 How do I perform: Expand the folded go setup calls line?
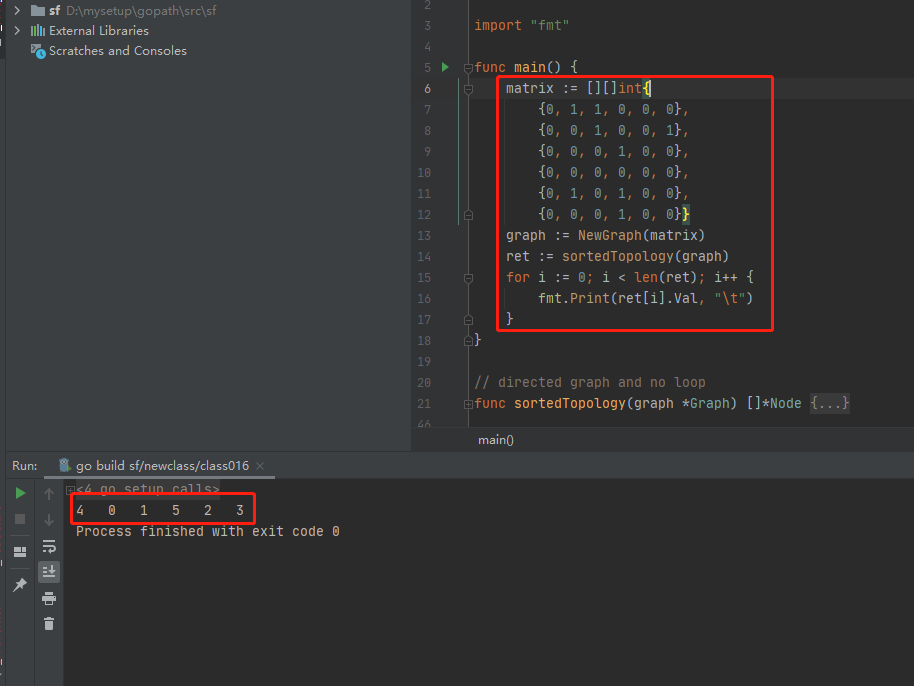70,490
